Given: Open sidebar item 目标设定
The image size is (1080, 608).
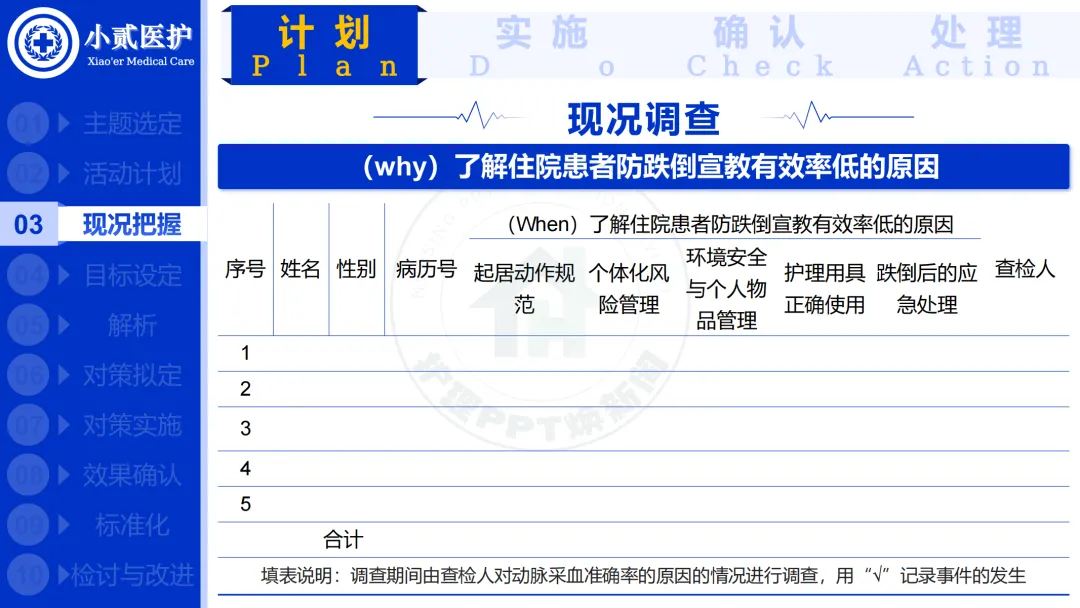Looking at the screenshot, I should point(132,275).
